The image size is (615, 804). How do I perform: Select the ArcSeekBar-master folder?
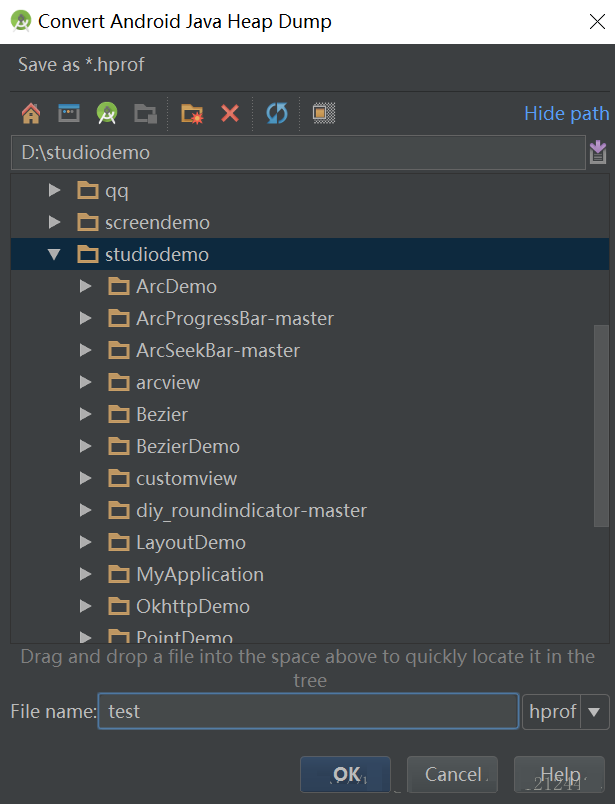tap(310, 350)
